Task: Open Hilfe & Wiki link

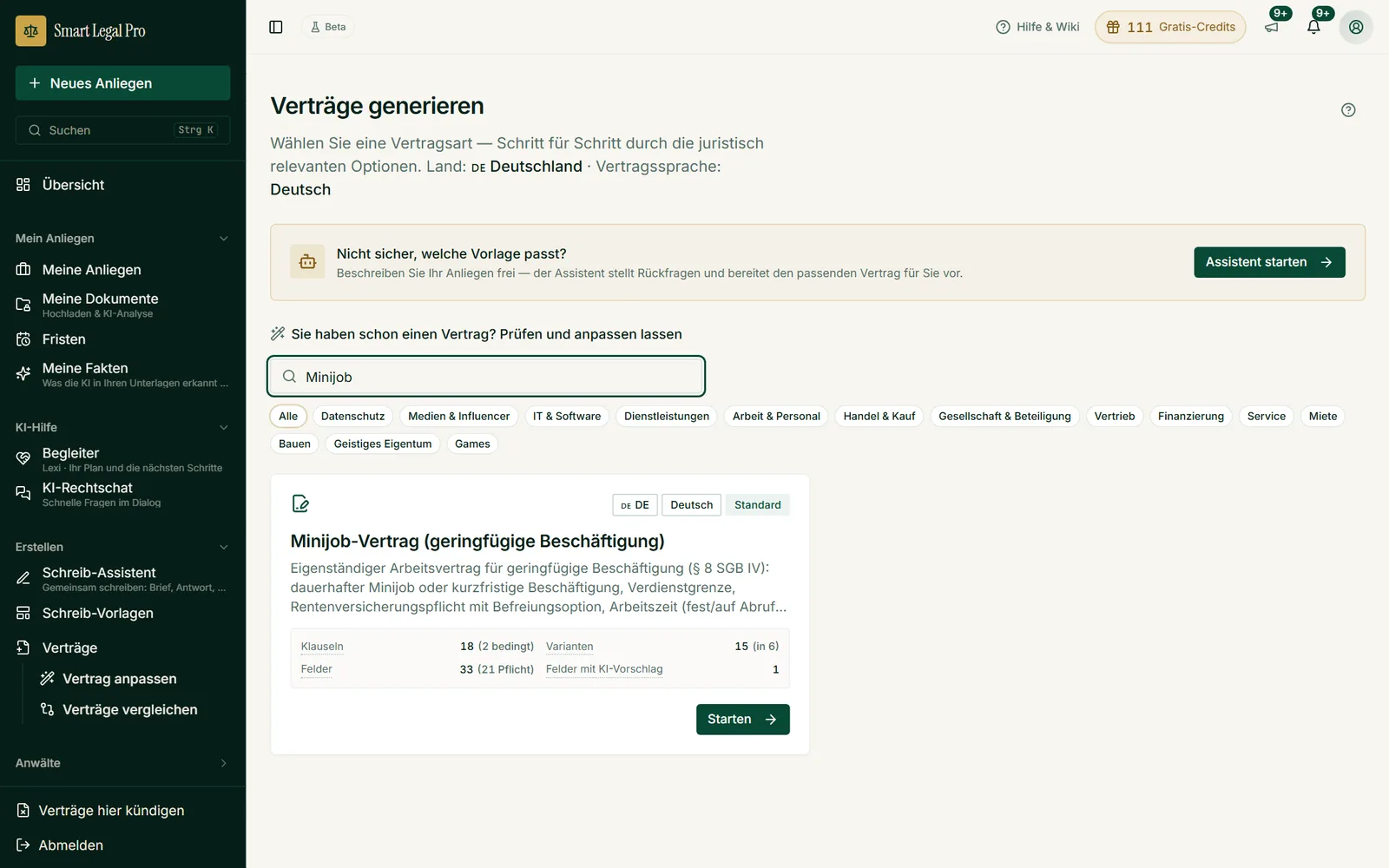Action: pos(1037,27)
